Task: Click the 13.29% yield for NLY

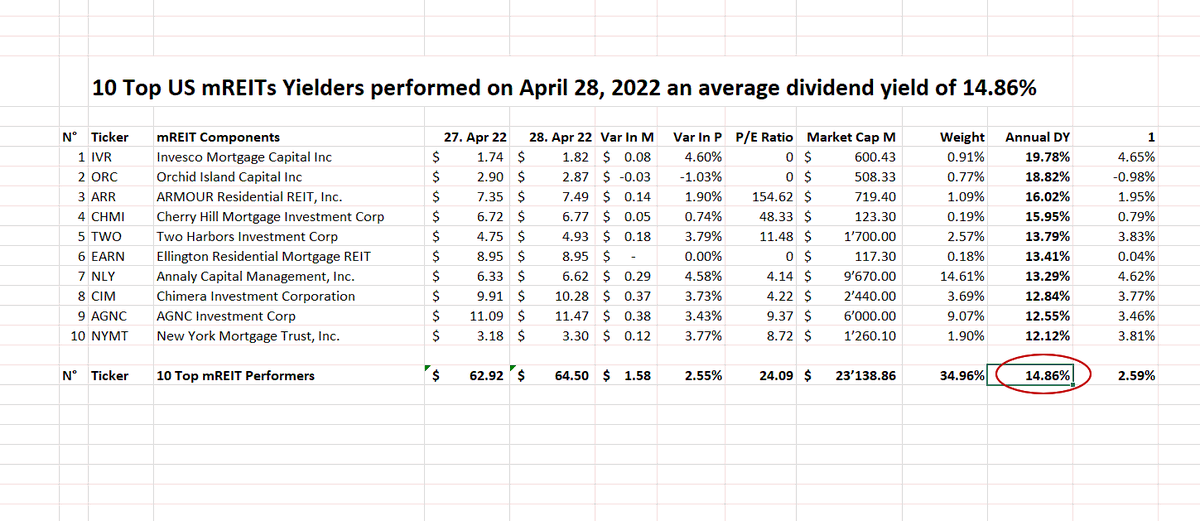Action: pos(1047,276)
